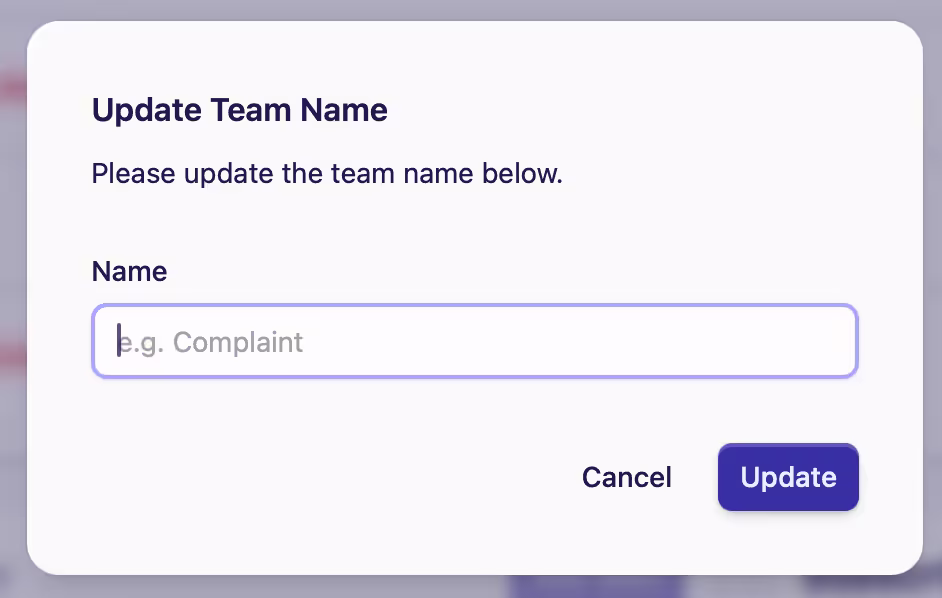Click the 'Update Team Name' heading
942x598 pixels.
239,110
